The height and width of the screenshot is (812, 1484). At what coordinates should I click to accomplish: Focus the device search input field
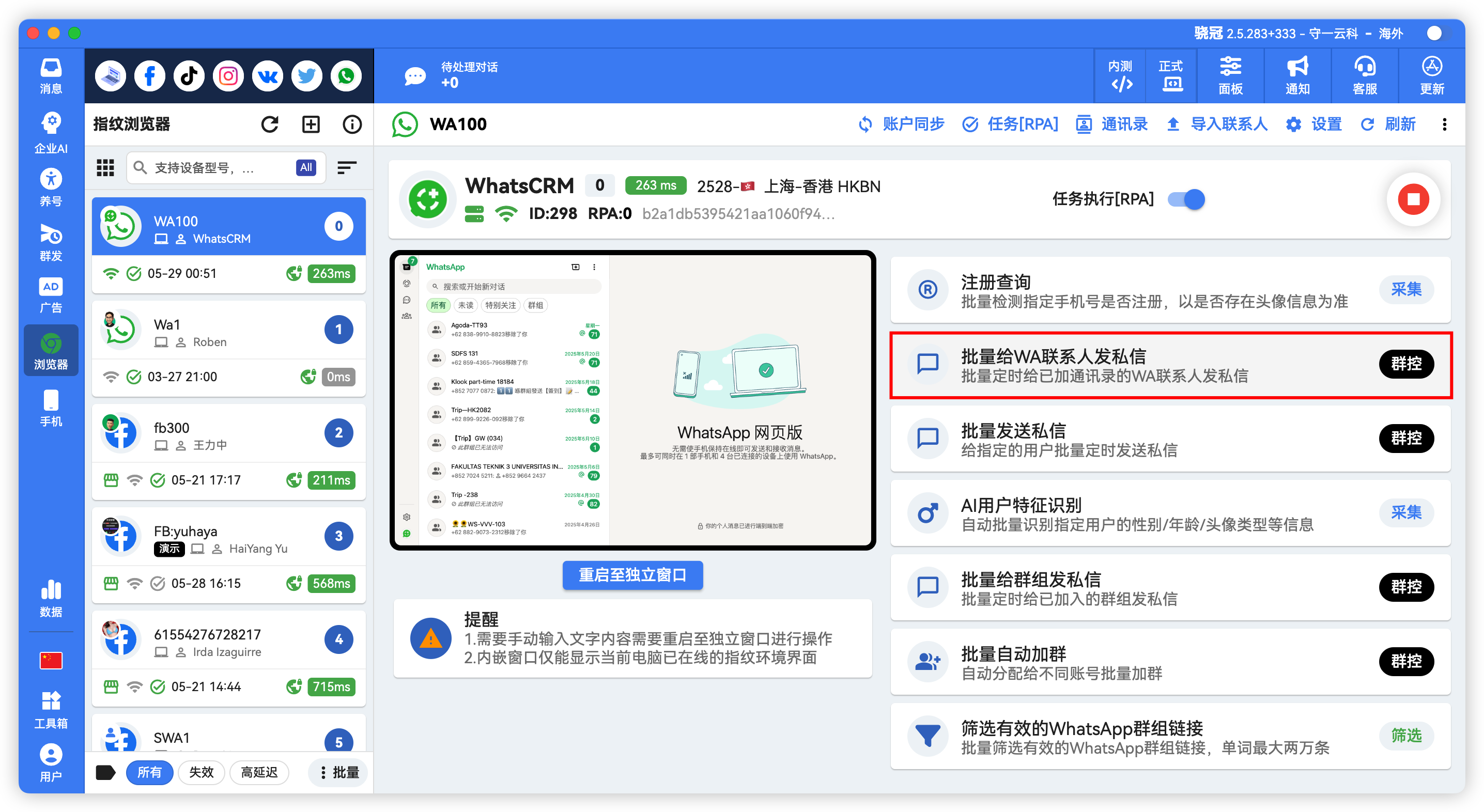pyautogui.click(x=226, y=167)
